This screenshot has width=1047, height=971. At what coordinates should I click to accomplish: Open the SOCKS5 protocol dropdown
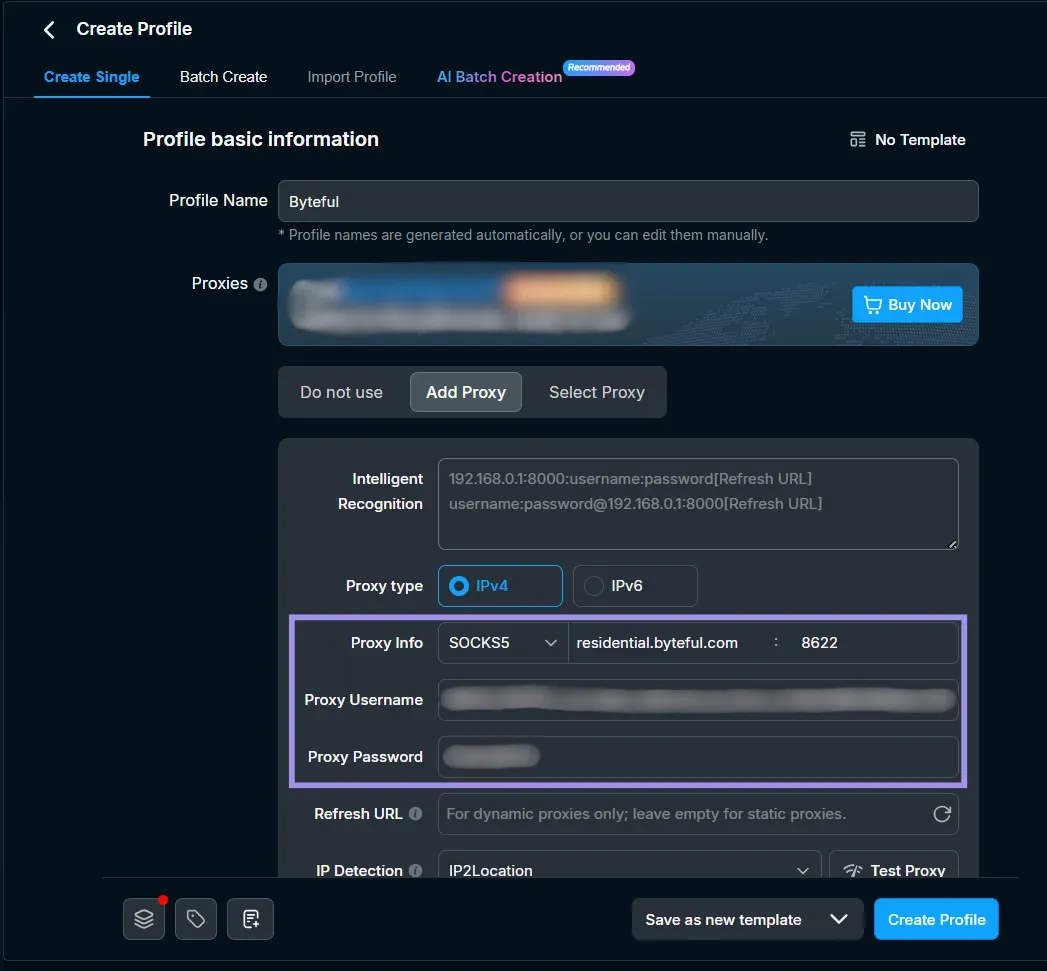coord(503,642)
